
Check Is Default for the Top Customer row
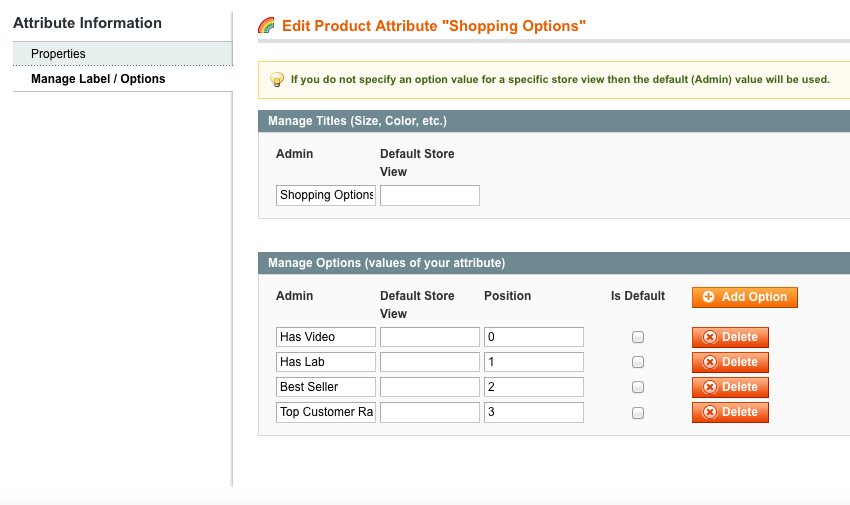tap(638, 413)
